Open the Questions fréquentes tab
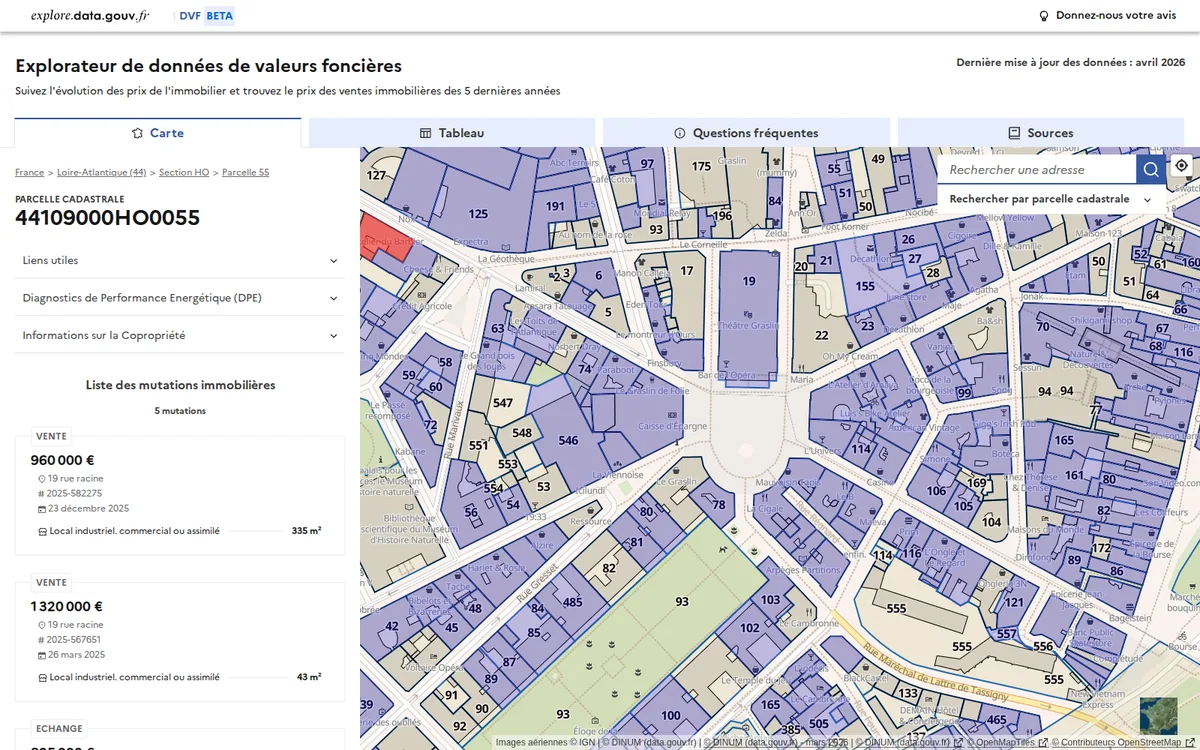1200x750 pixels. (x=746, y=133)
